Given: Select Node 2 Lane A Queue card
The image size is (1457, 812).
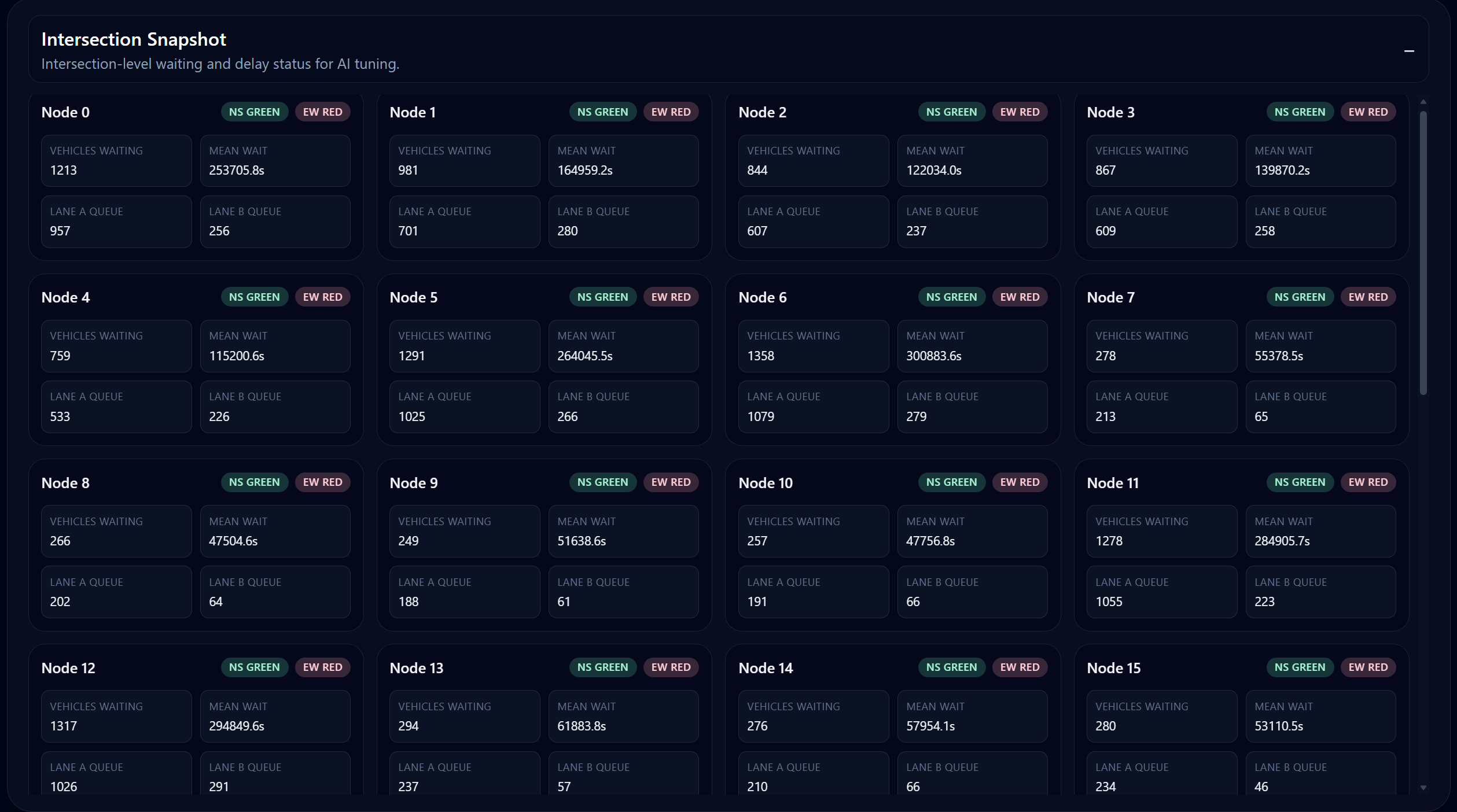Looking at the screenshot, I should point(813,222).
